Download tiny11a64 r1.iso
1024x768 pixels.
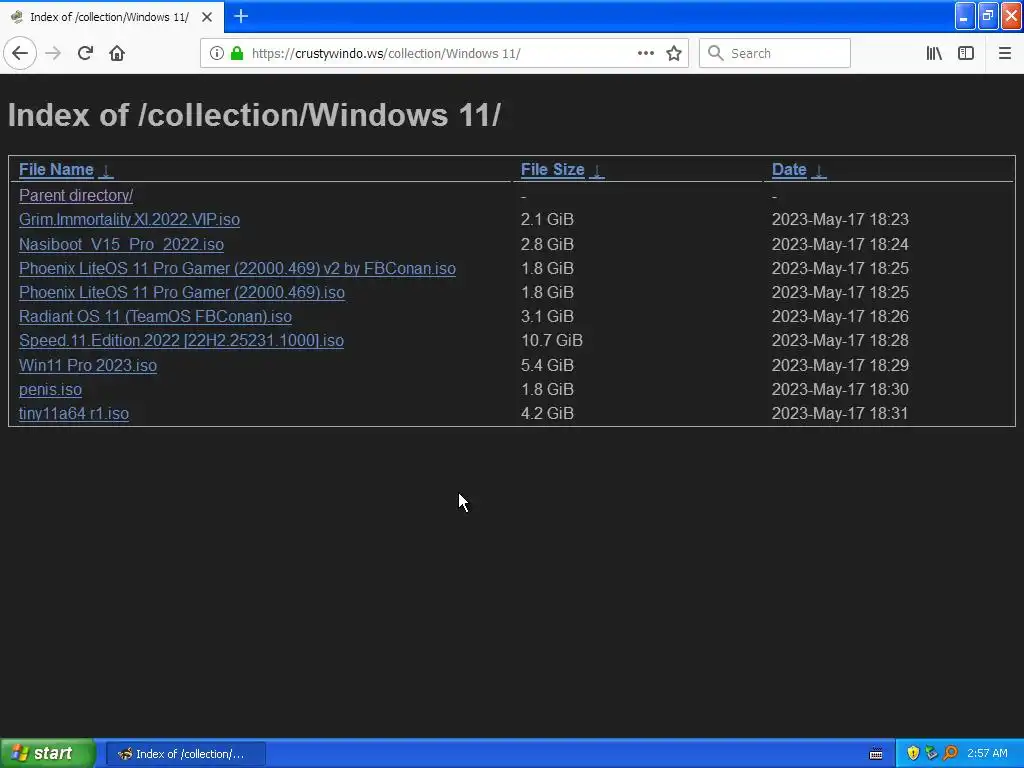tap(74, 413)
